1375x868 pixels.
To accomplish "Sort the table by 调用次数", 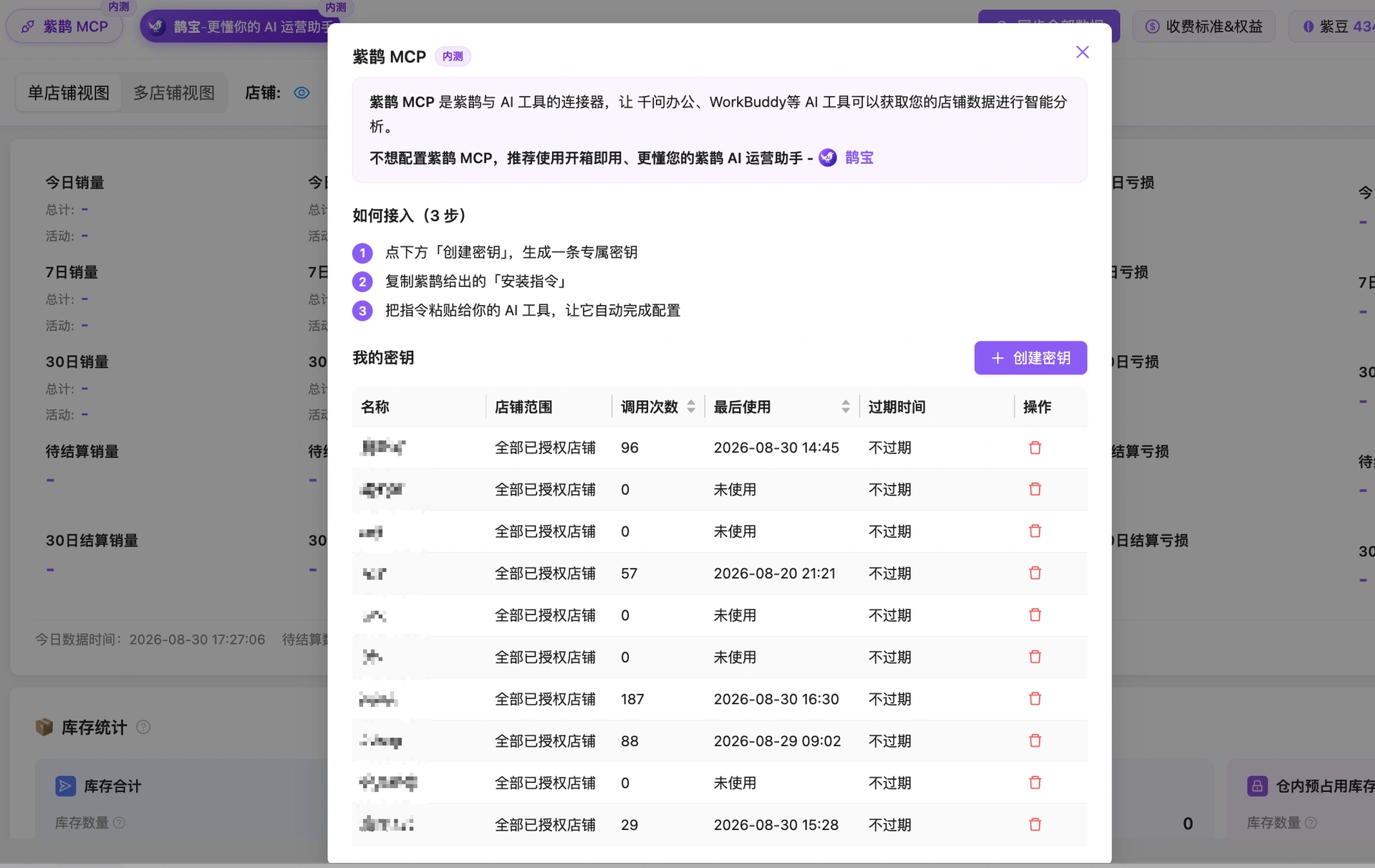I will (690, 407).
